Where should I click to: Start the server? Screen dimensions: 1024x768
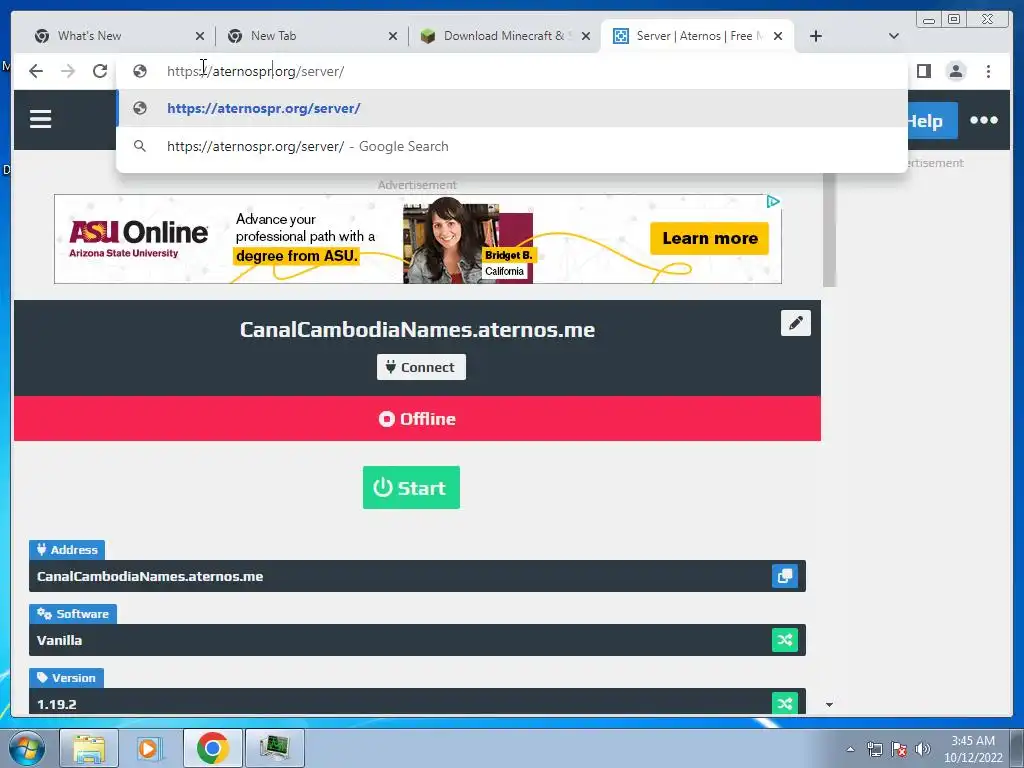tap(411, 487)
